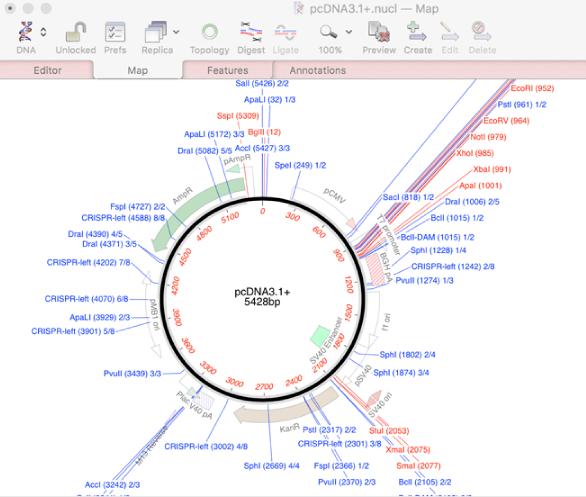Click the 100% magnifier zoom icon
586x497 pixels.
(x=329, y=32)
